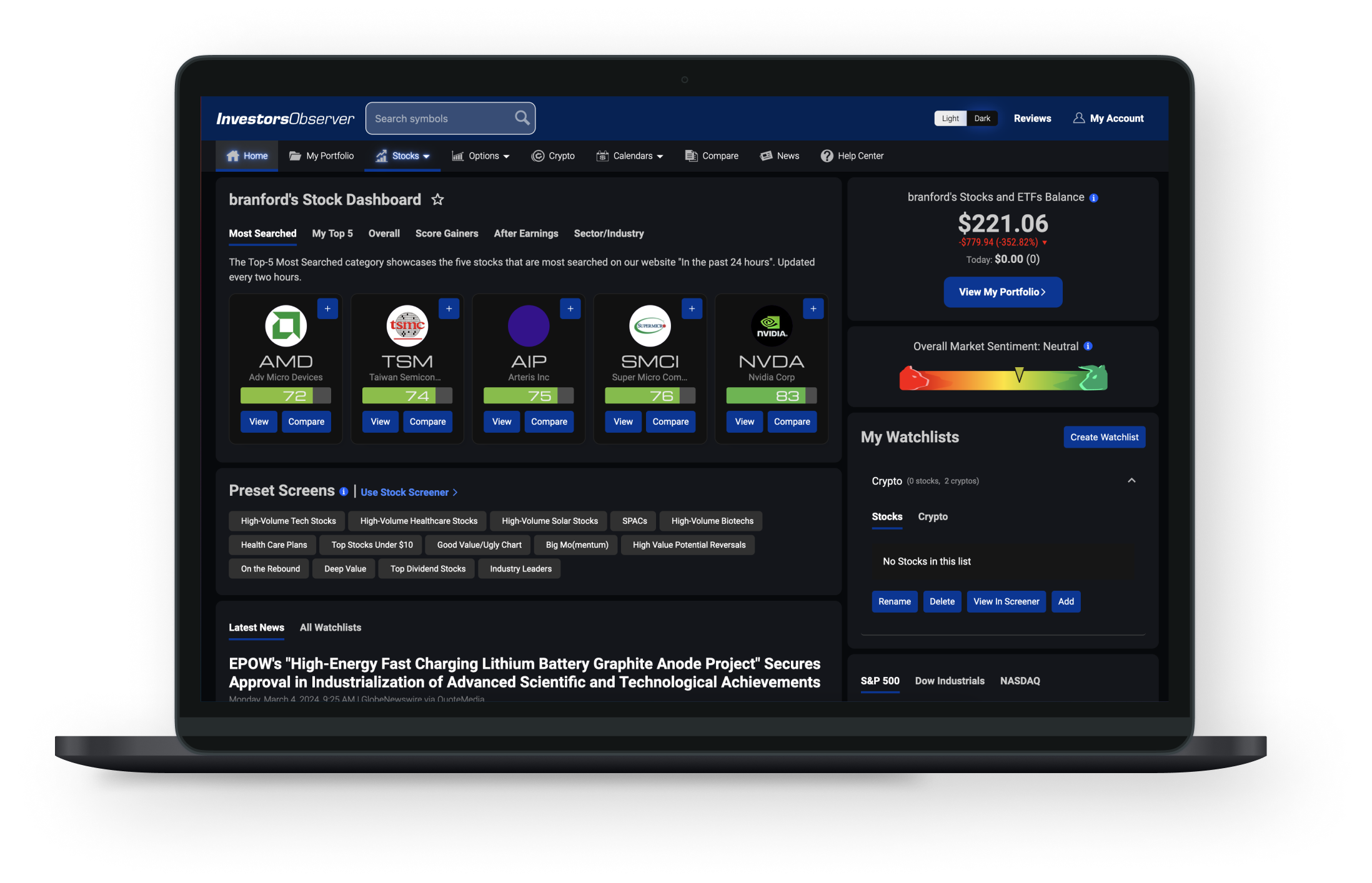Open the Dow Industrials tab
The width and height of the screenshot is (1372, 883).
point(949,681)
